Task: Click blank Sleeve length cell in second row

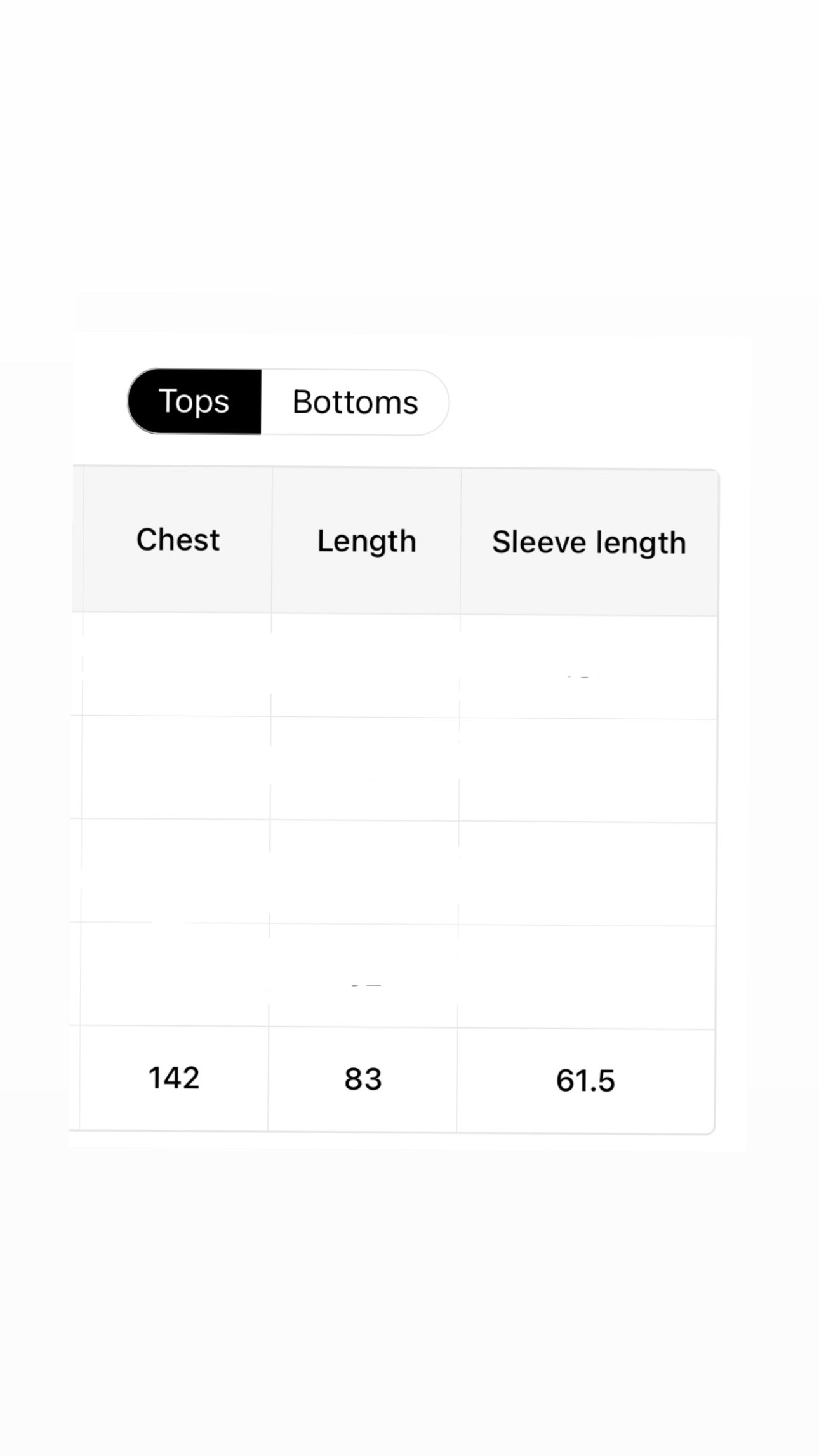Action: 587,770
